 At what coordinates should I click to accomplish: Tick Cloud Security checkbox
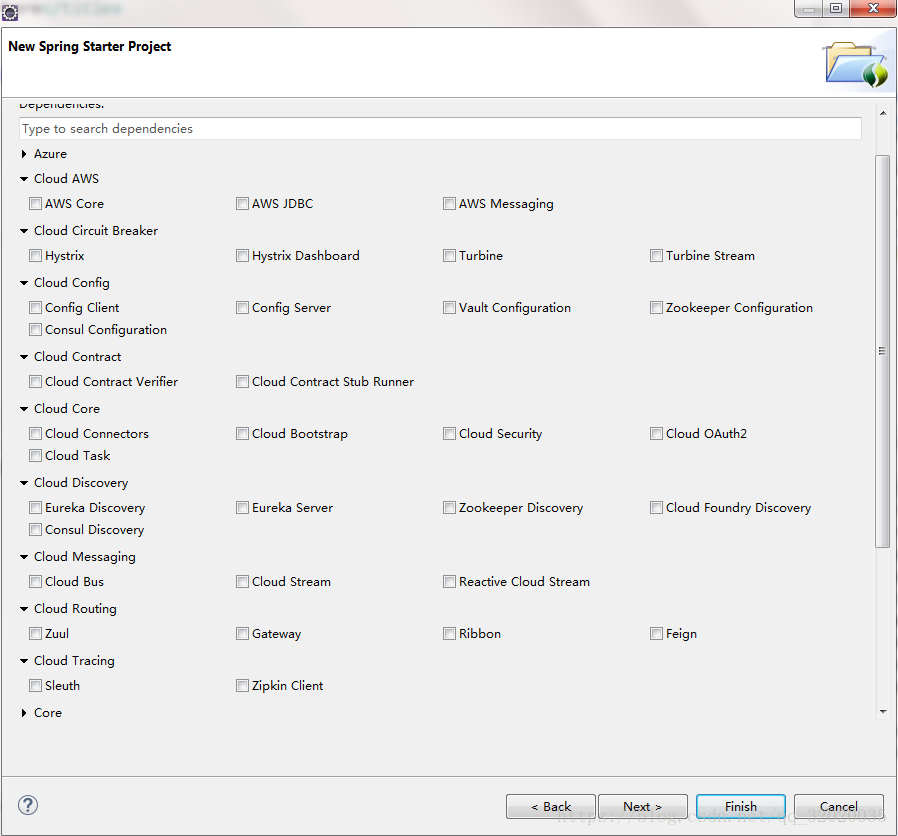(x=449, y=433)
